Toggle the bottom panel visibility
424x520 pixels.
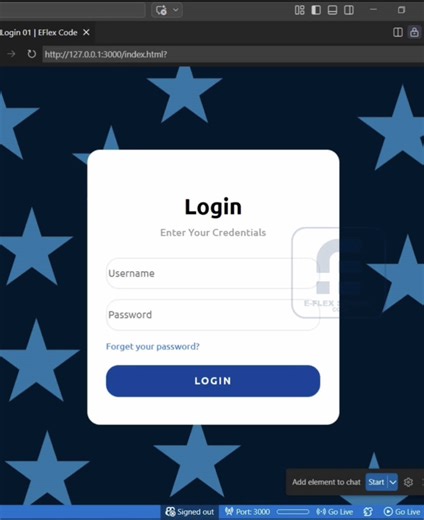click(332, 10)
